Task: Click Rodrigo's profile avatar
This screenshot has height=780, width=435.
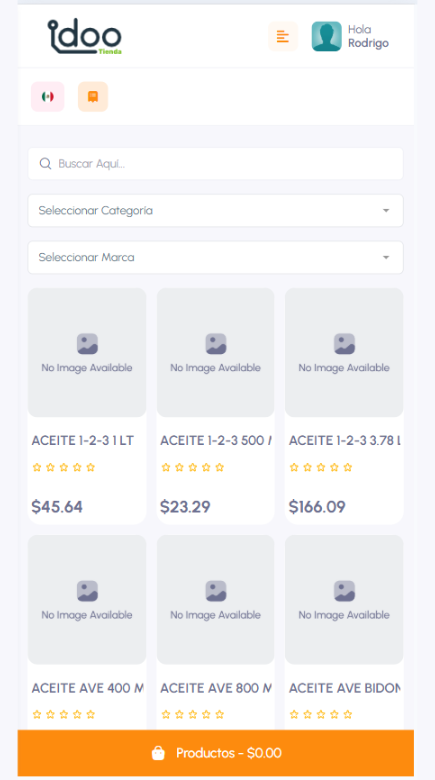Action: click(326, 36)
